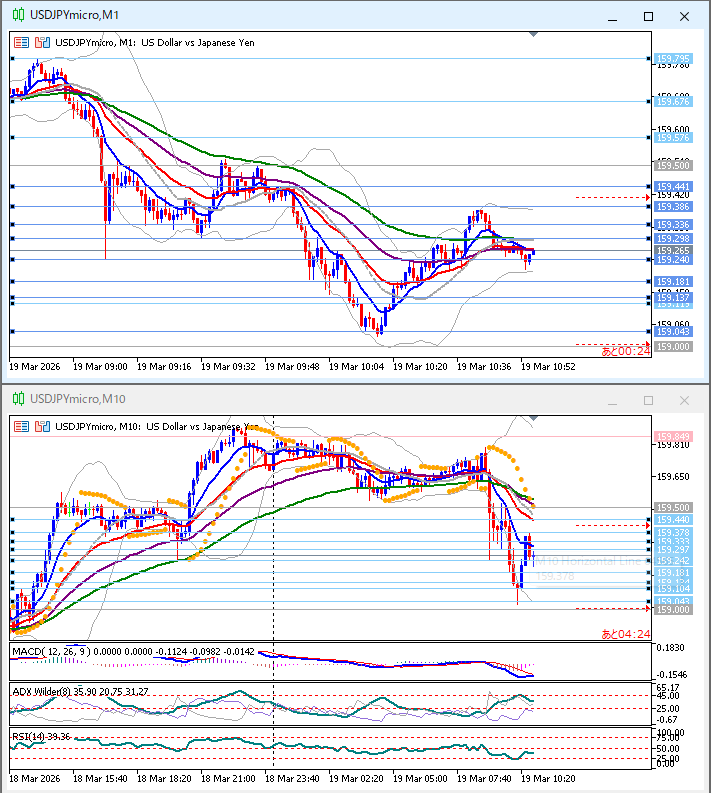Viewport: 711px width, 793px height.
Task: Open the M1 chart quick trading panel icon
Action: 21,43
